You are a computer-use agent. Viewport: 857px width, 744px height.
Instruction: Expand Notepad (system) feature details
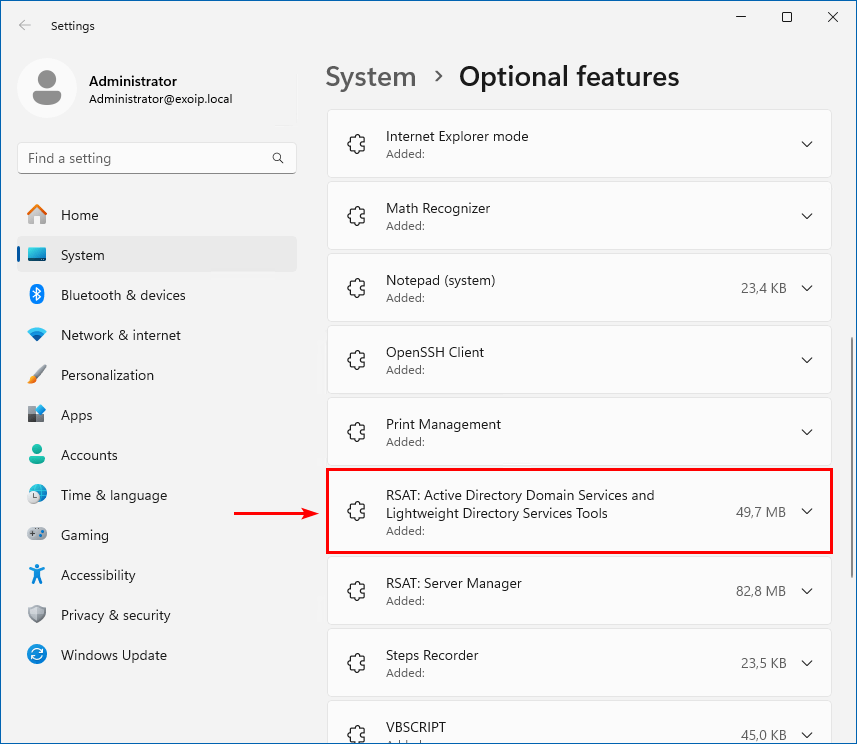pyautogui.click(x=807, y=288)
